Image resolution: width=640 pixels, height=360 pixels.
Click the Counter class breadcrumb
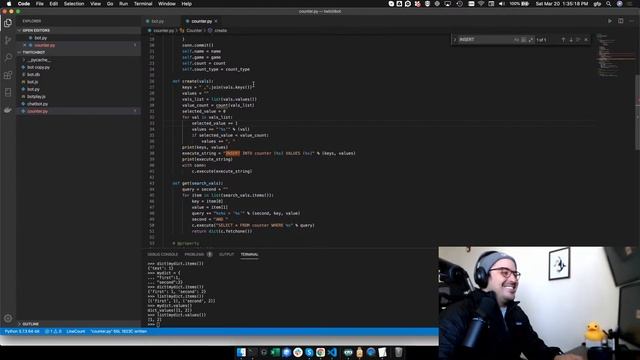191,30
